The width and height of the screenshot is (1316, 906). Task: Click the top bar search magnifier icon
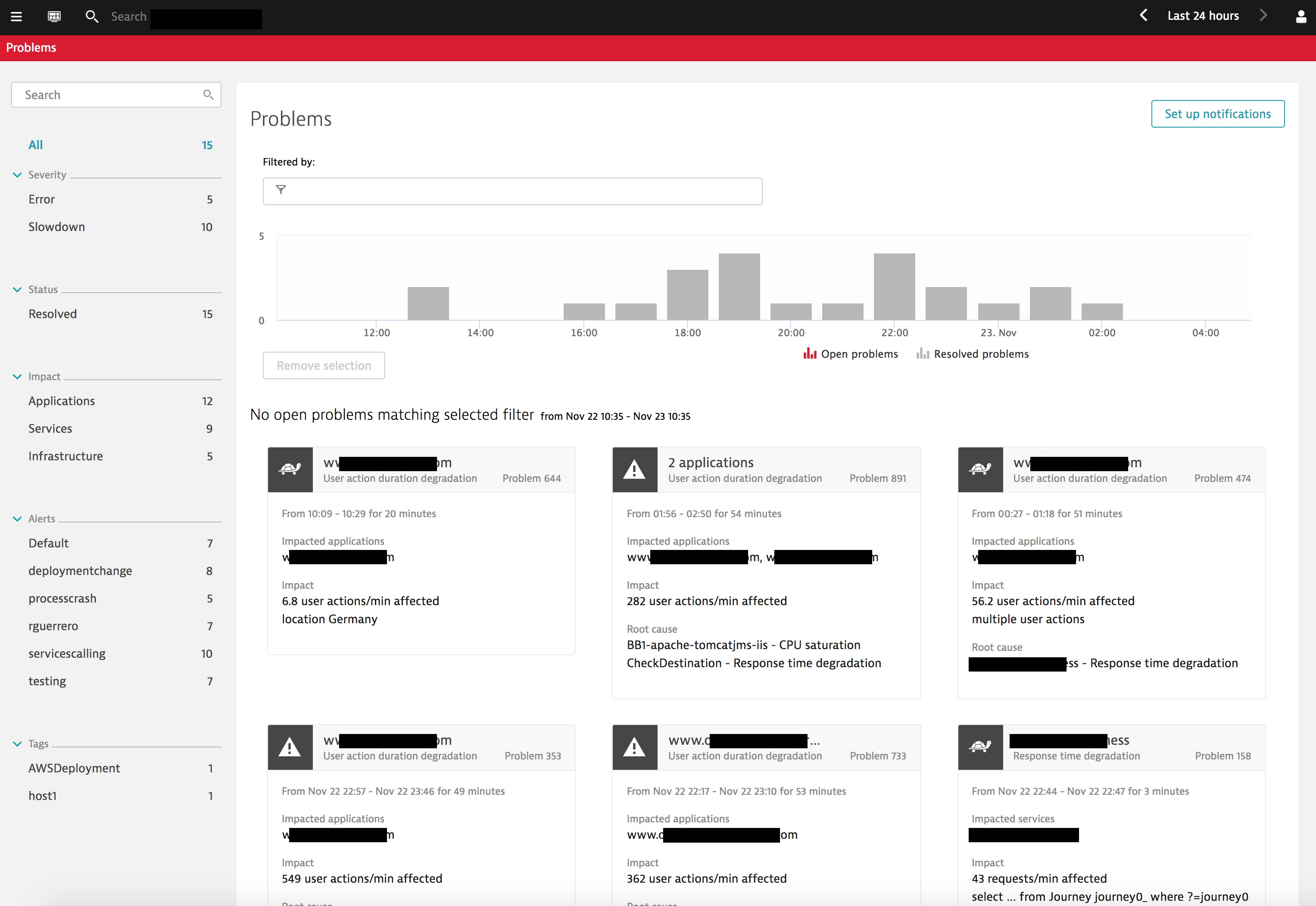pos(91,16)
